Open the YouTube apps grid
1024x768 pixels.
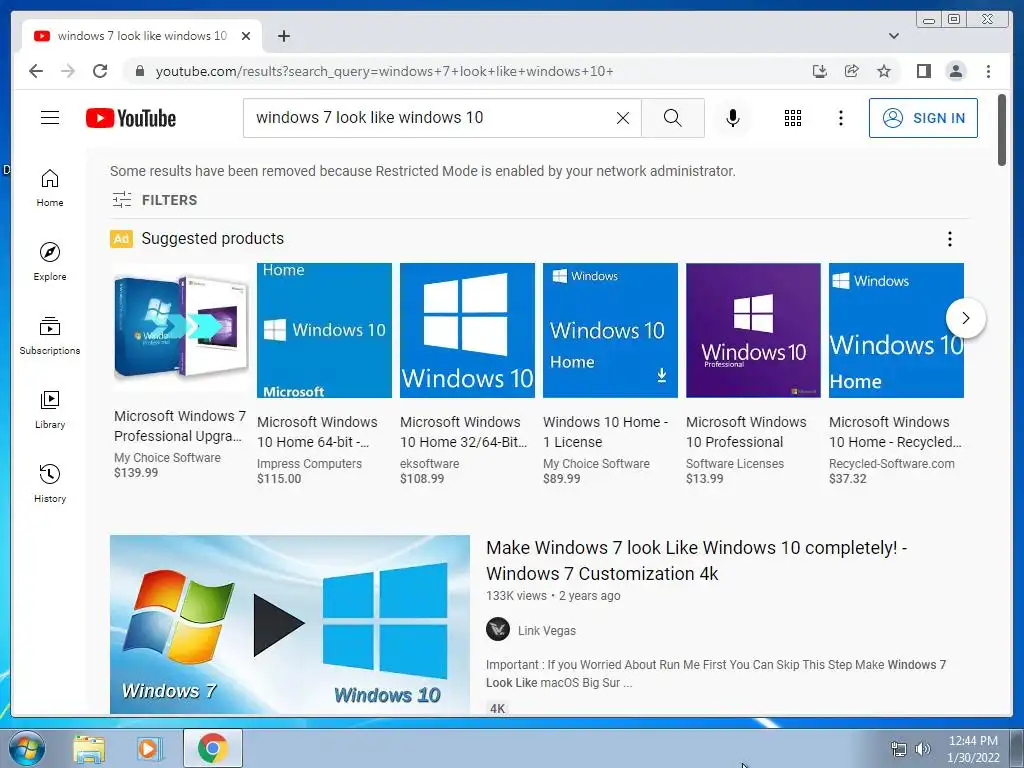[793, 118]
